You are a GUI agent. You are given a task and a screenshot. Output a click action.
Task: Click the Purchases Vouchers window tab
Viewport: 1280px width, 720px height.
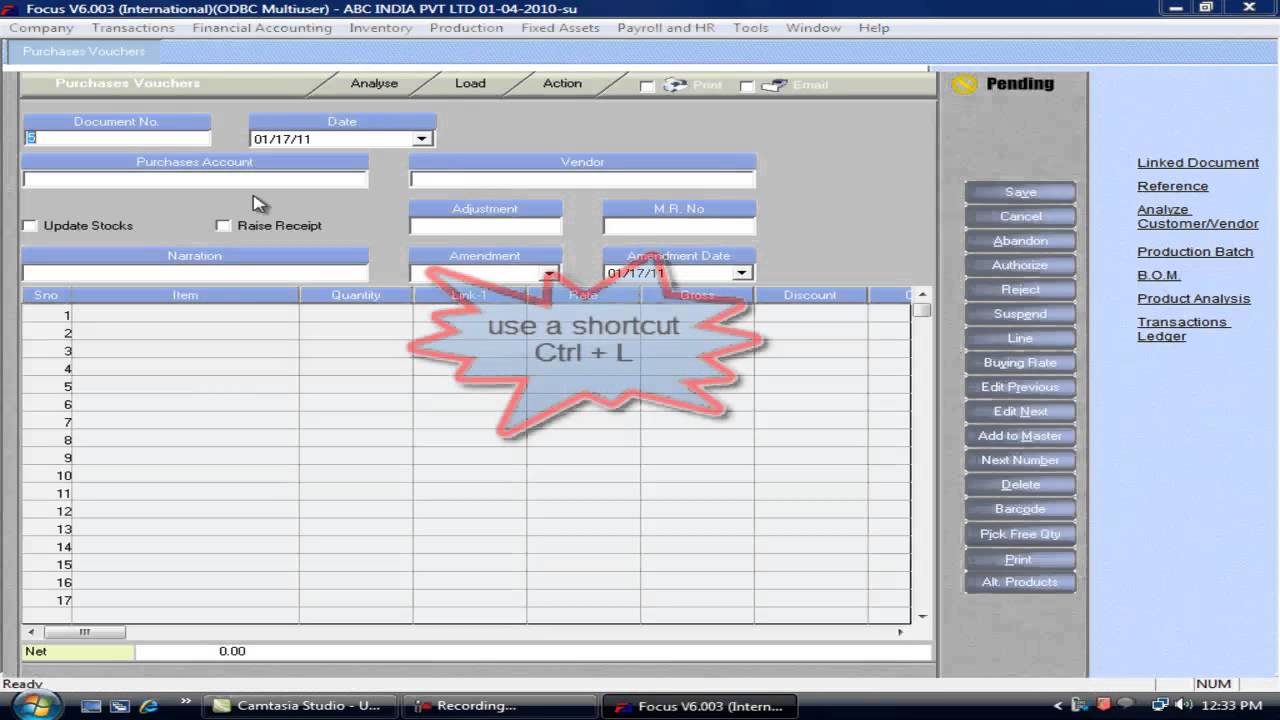pos(84,51)
